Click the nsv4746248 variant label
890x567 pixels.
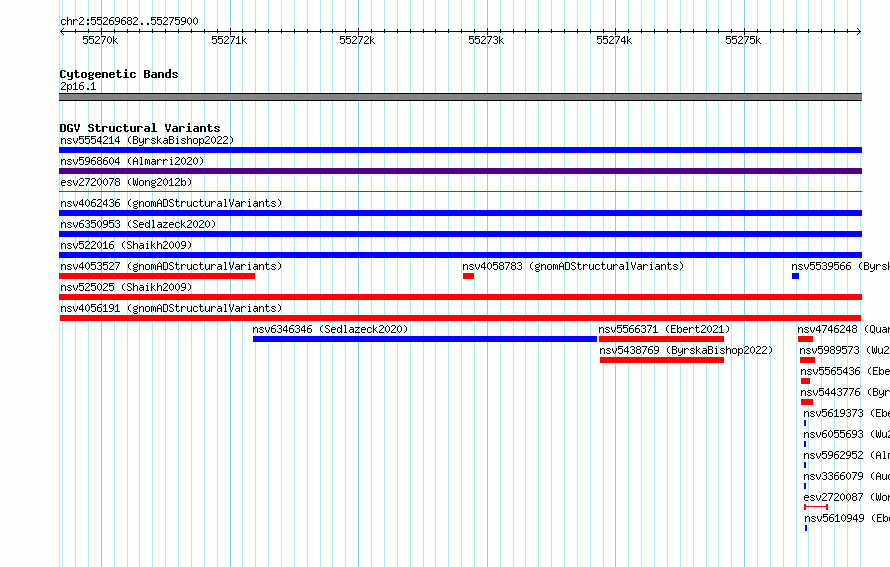point(843,329)
